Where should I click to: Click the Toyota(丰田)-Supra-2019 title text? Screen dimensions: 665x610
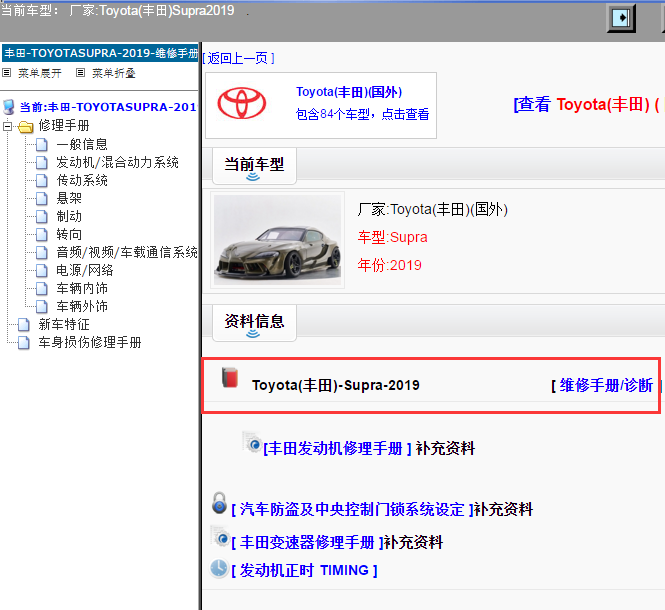(x=335, y=385)
